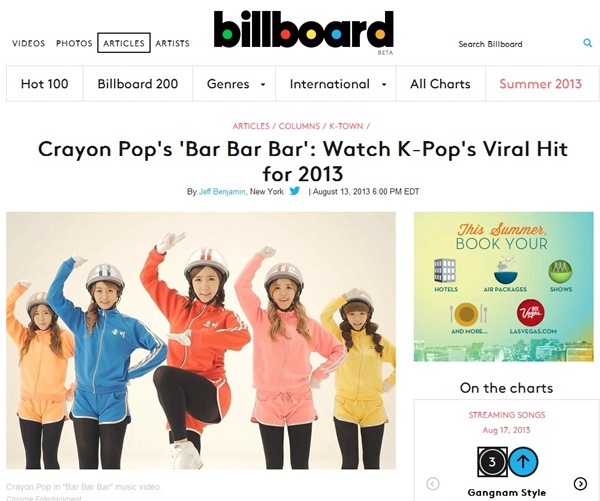Follow the K-TOWN breadcrumb link

tap(346, 126)
